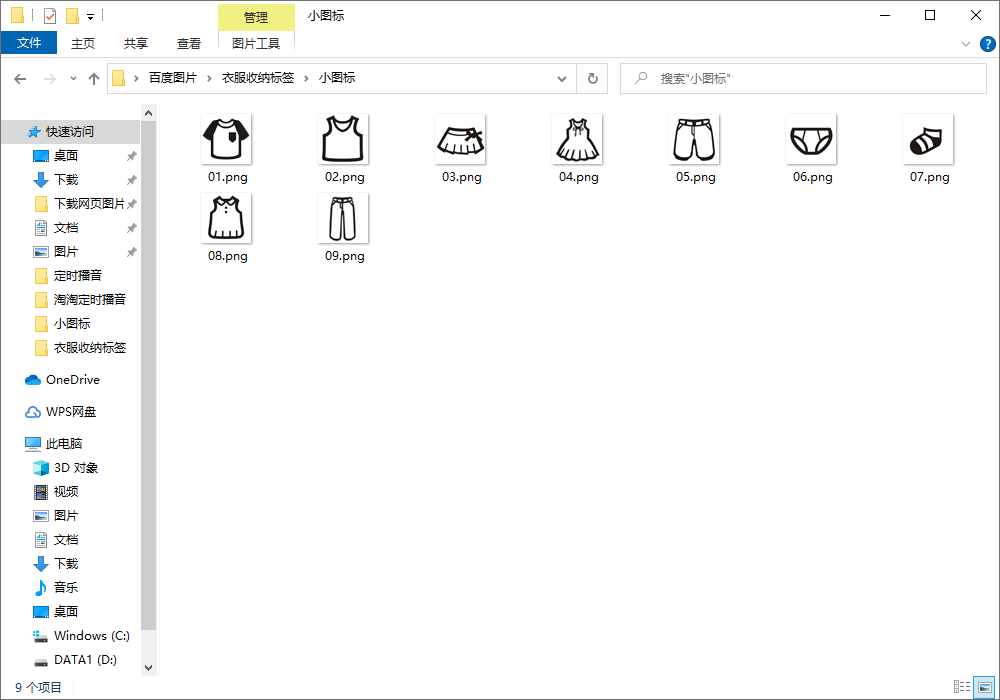Open 衣服收纳标签 folder in sidebar
1000x700 pixels.
(x=89, y=347)
